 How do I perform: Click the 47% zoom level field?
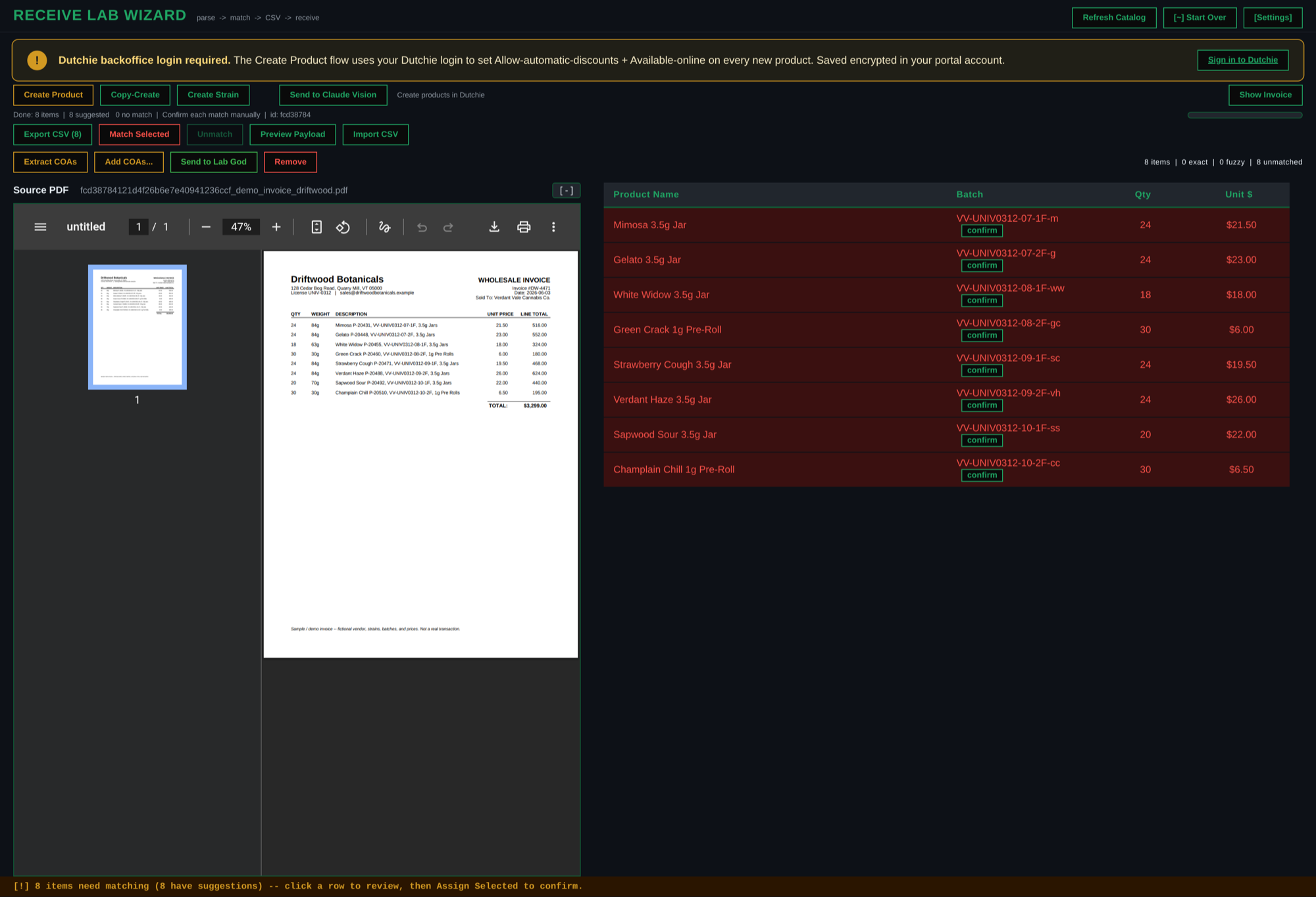click(x=241, y=227)
